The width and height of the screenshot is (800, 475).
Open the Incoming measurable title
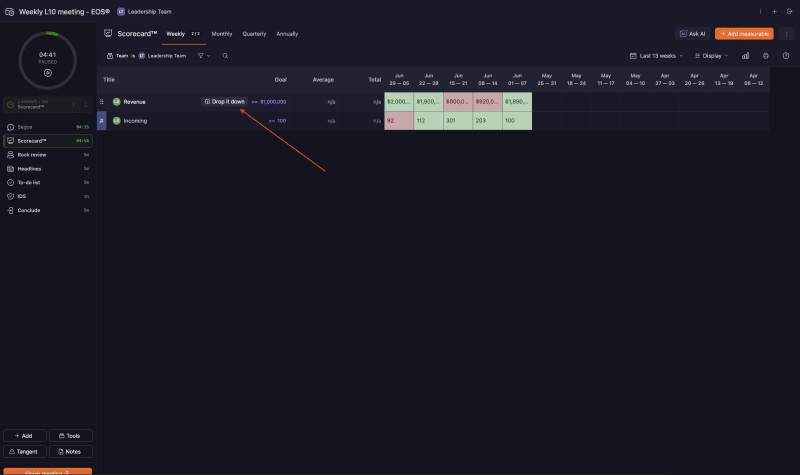[135, 120]
